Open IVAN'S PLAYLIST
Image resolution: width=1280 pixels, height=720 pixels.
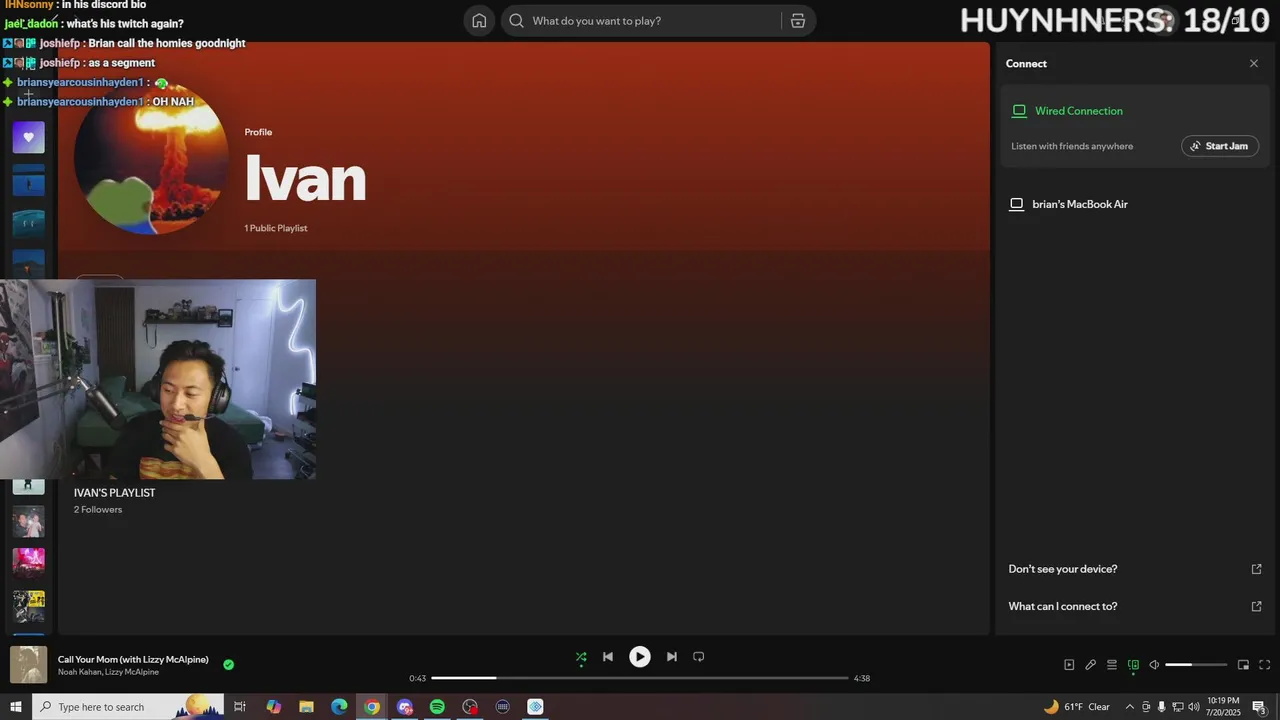click(114, 493)
